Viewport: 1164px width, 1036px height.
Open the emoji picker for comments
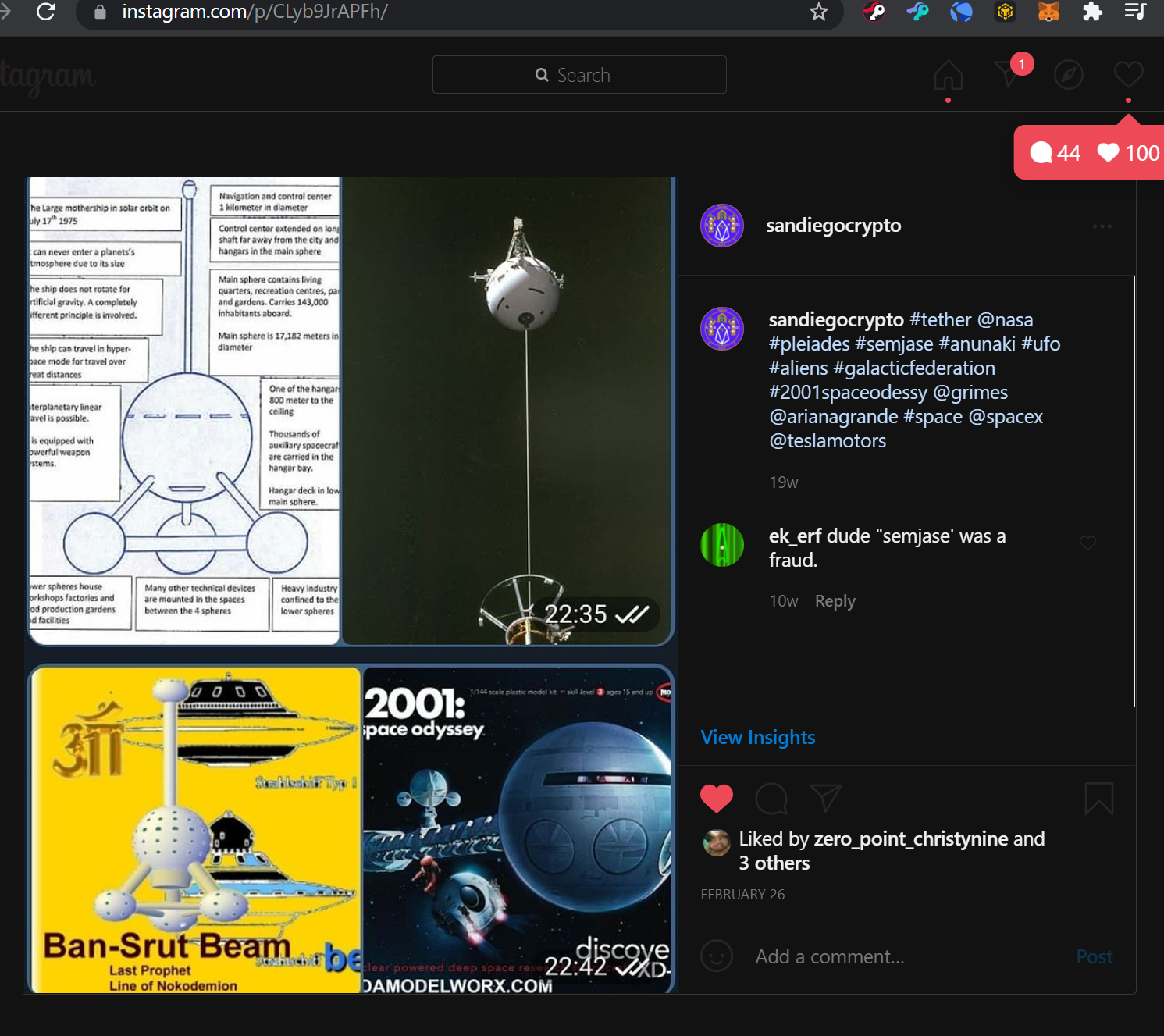pyautogui.click(x=717, y=956)
